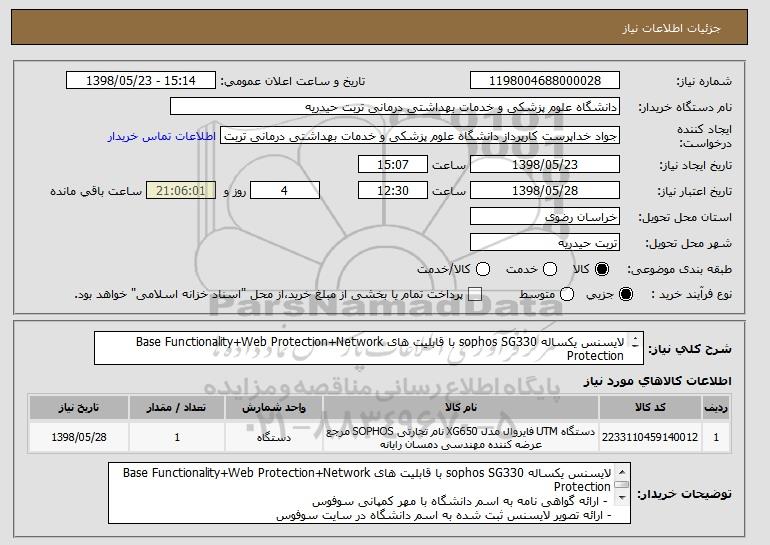Click the buyer description scrollbar up arrow
The width and height of the screenshot is (770, 545).
click(622, 472)
